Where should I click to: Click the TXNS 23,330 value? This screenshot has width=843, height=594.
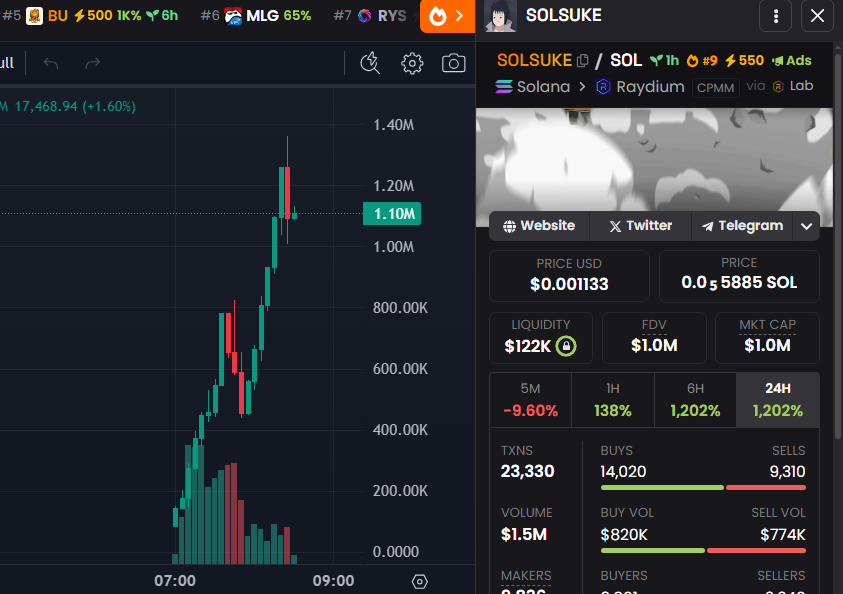[527, 471]
